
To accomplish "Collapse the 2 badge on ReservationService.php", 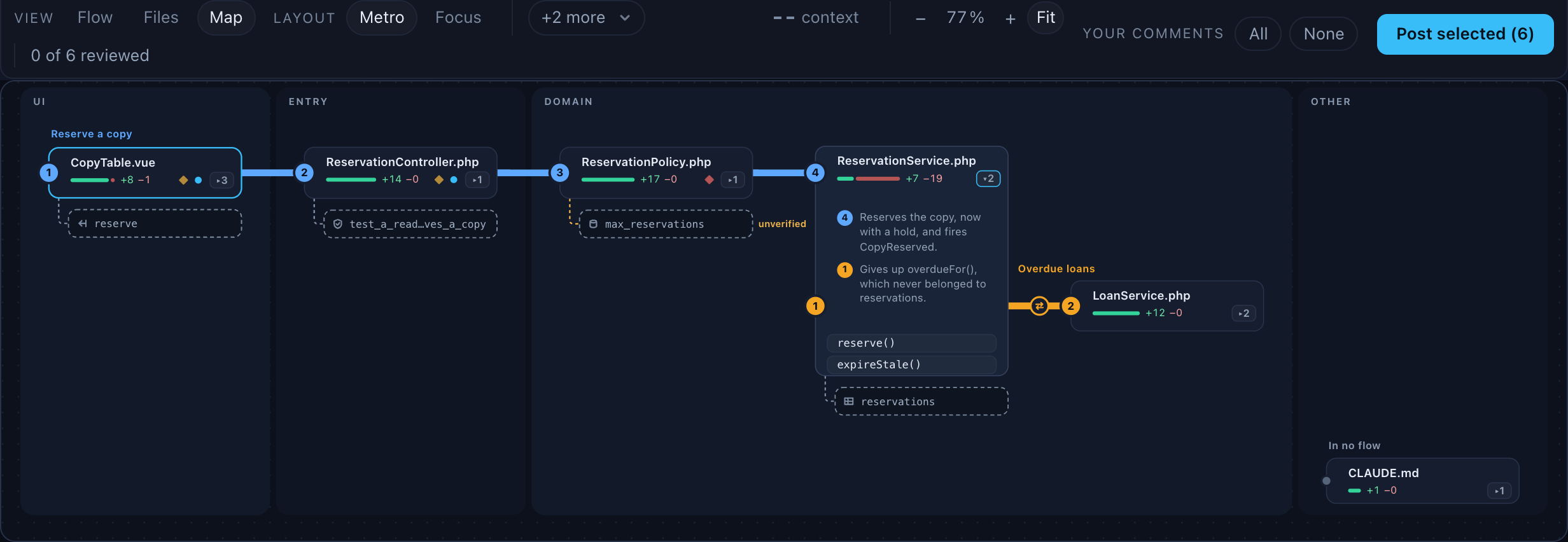I will pyautogui.click(x=988, y=179).
